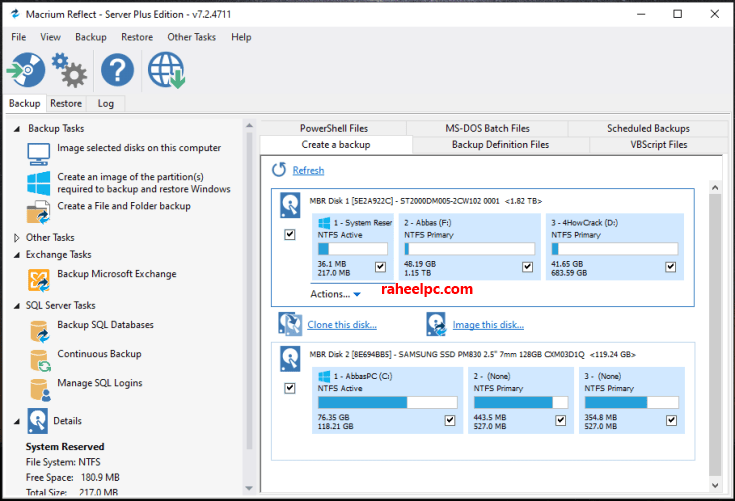Click the disk list scroll-down arrow

click(x=715, y=486)
